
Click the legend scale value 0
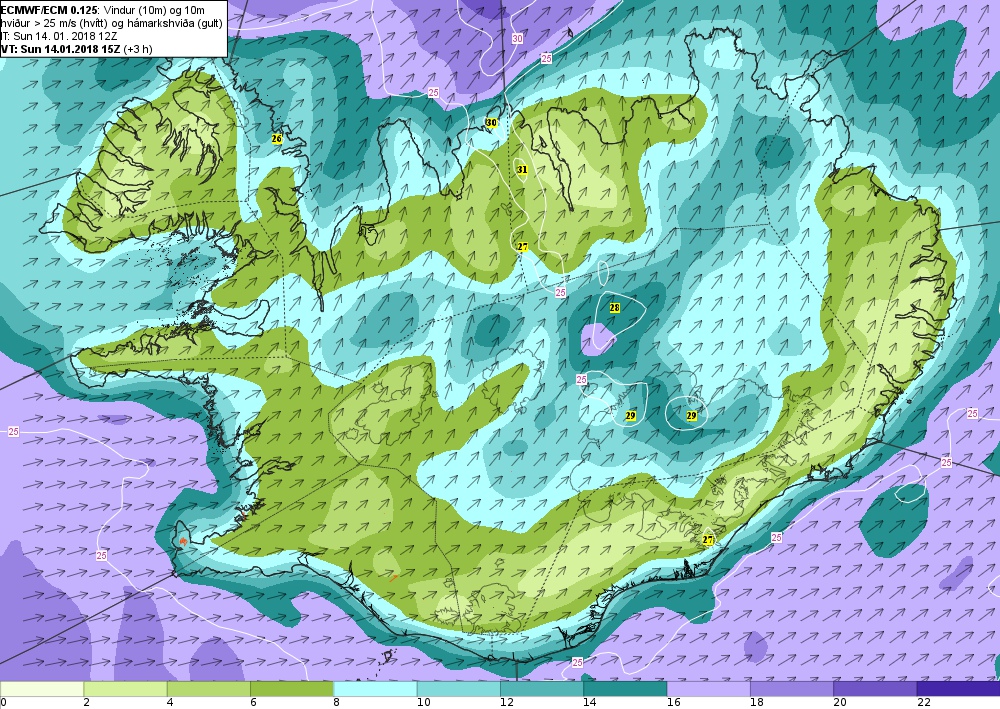(x=4, y=703)
